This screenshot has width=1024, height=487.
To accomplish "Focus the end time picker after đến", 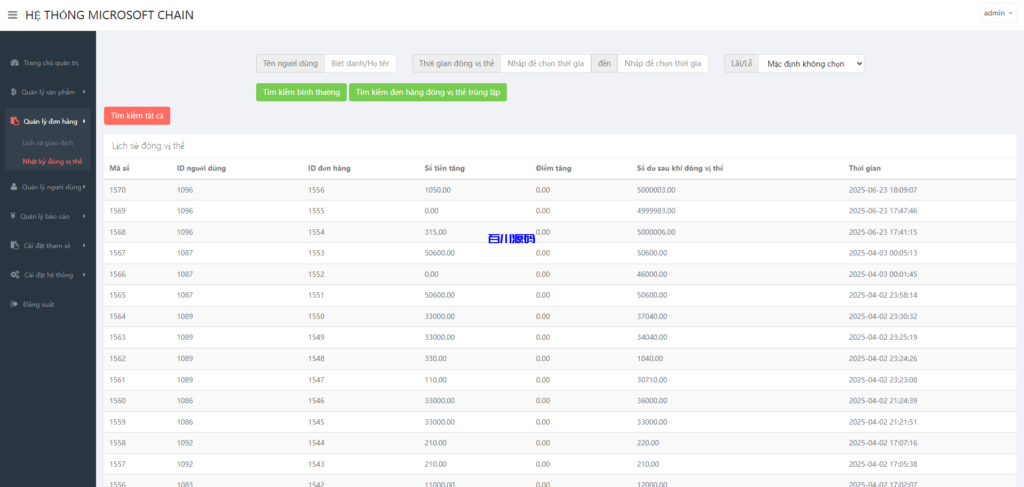I will pos(662,63).
